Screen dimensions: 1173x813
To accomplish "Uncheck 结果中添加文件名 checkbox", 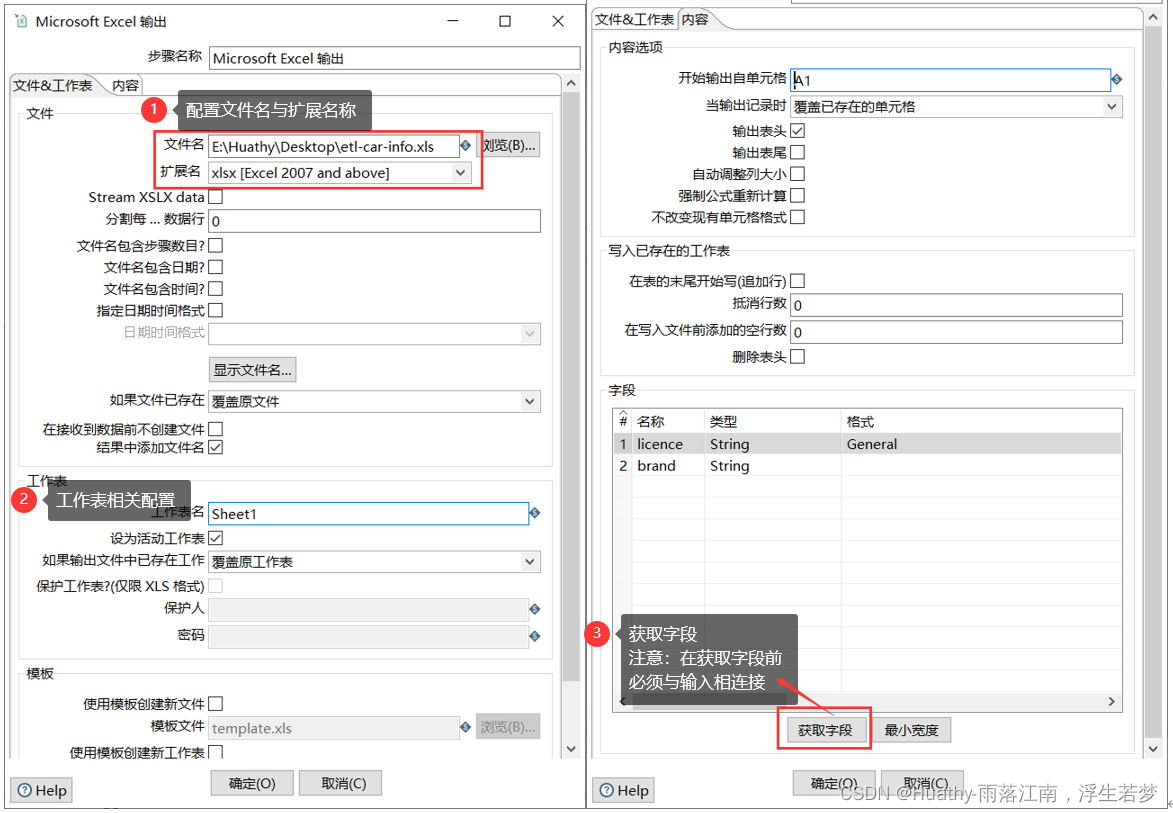I will click(x=215, y=447).
